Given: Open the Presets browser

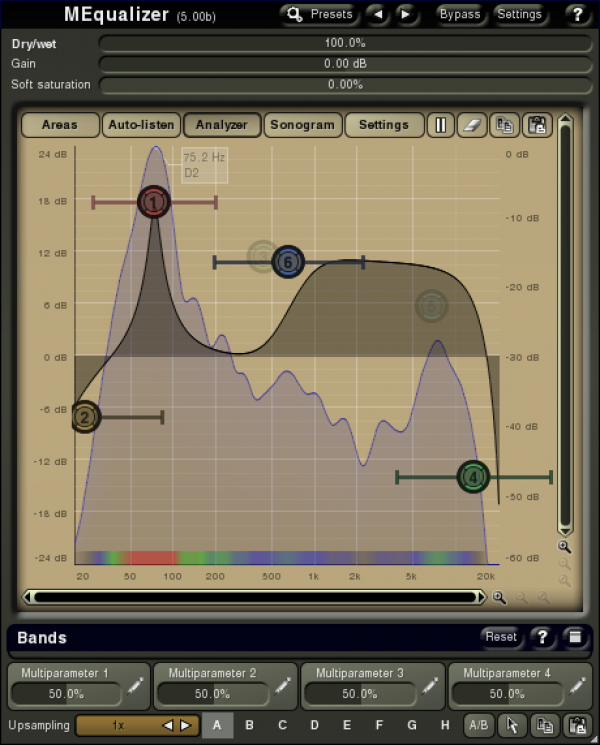Looking at the screenshot, I should [319, 15].
